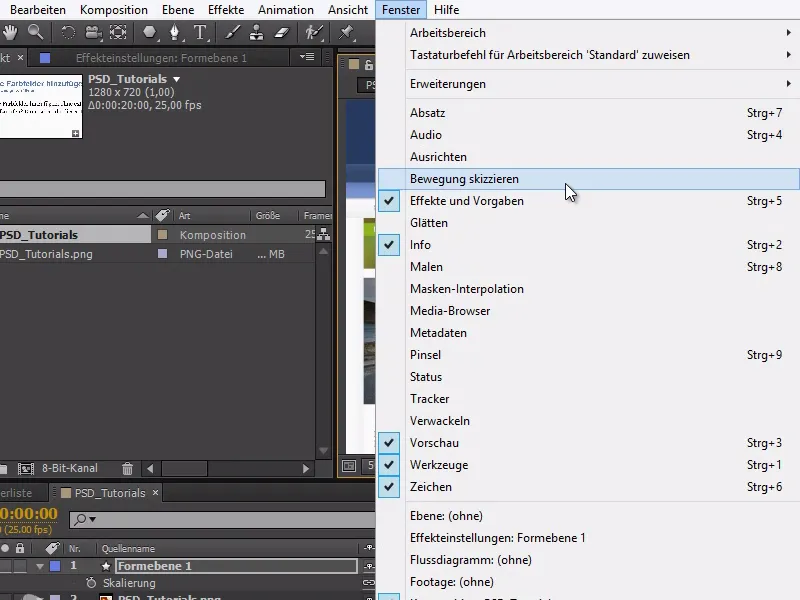Select the Pen tool
This screenshot has height=600, width=800.
click(x=175, y=32)
